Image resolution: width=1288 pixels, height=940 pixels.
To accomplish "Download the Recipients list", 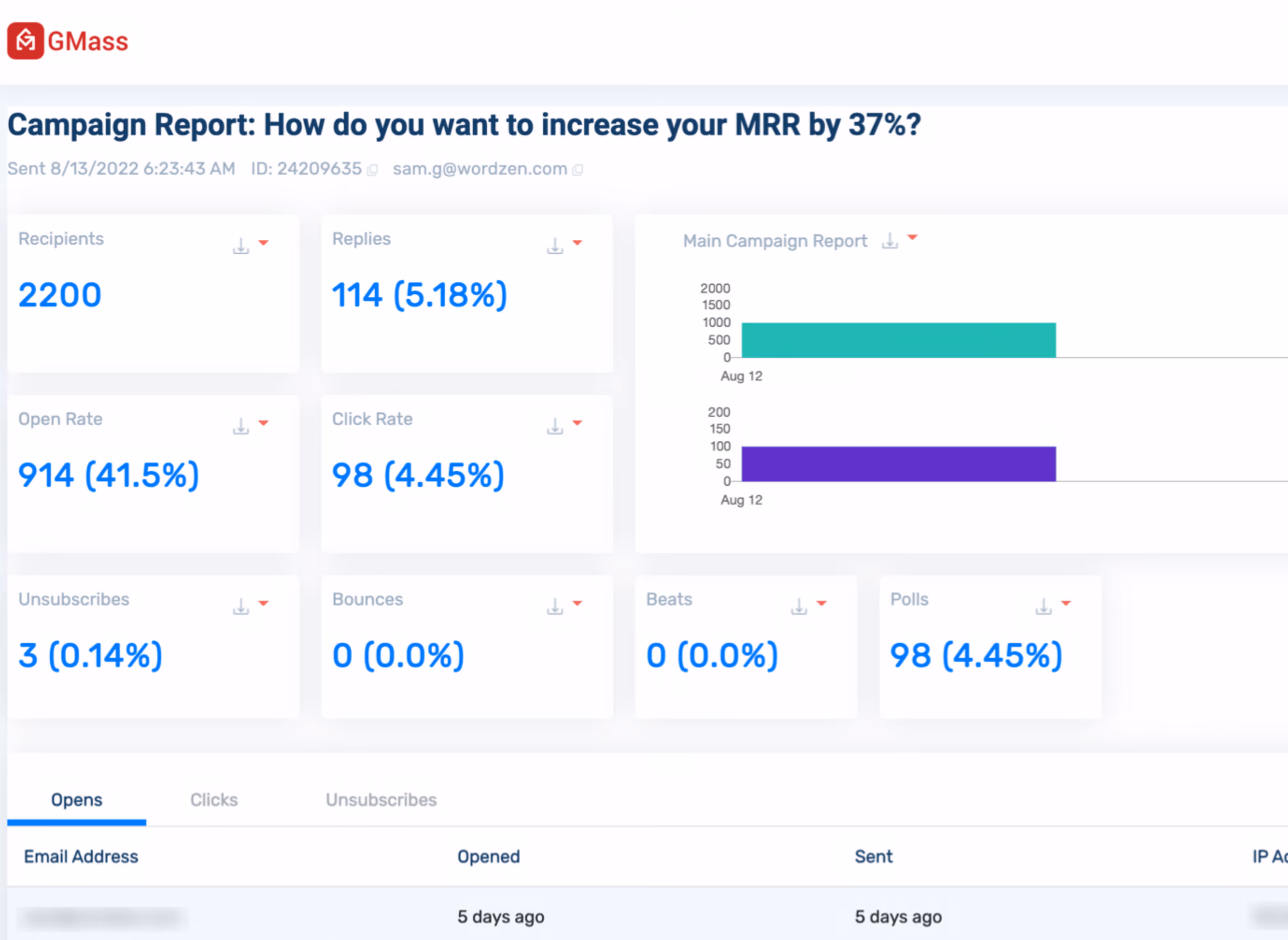I will pos(241,246).
